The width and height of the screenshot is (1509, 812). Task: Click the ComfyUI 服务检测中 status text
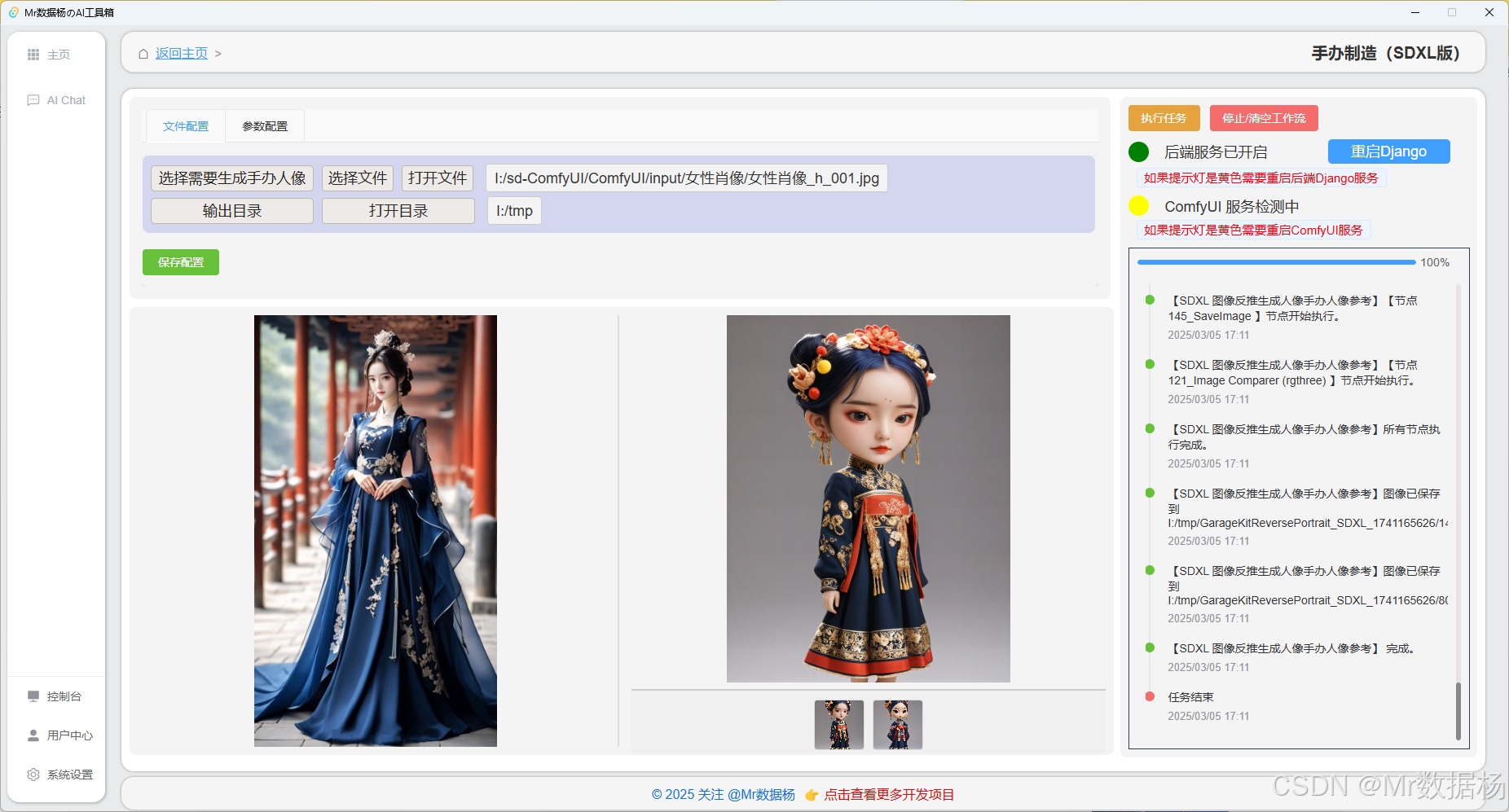pyautogui.click(x=1232, y=207)
